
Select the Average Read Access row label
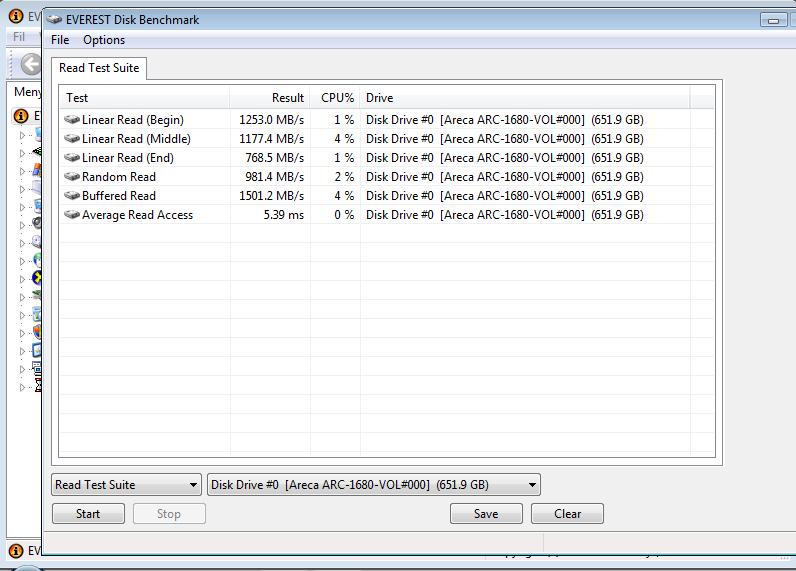click(137, 215)
